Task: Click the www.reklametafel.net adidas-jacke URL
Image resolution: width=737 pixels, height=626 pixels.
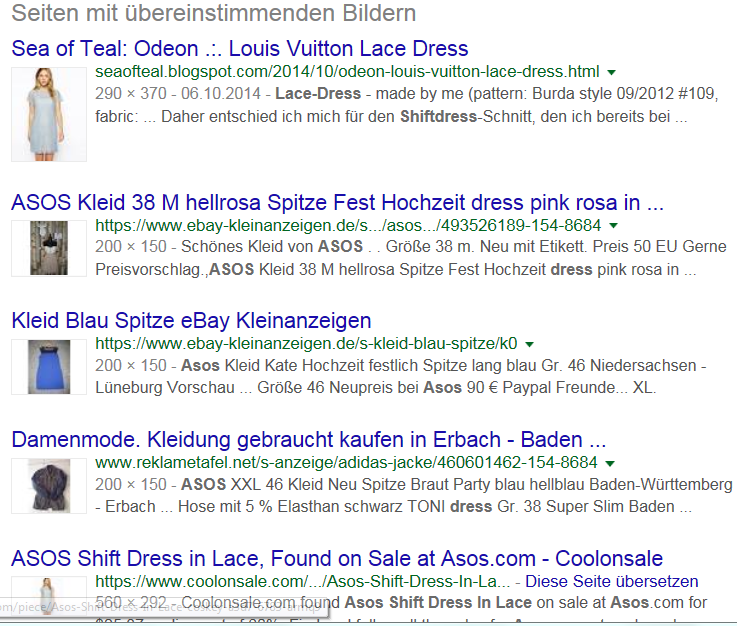Action: pyautogui.click(x=346, y=462)
